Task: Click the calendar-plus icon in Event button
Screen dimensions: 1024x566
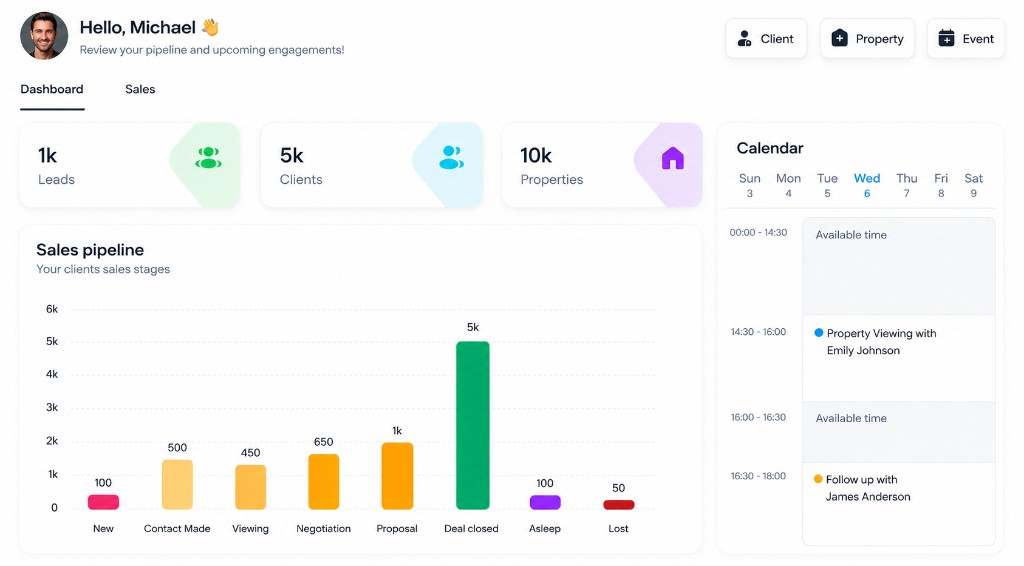Action: click(946, 39)
